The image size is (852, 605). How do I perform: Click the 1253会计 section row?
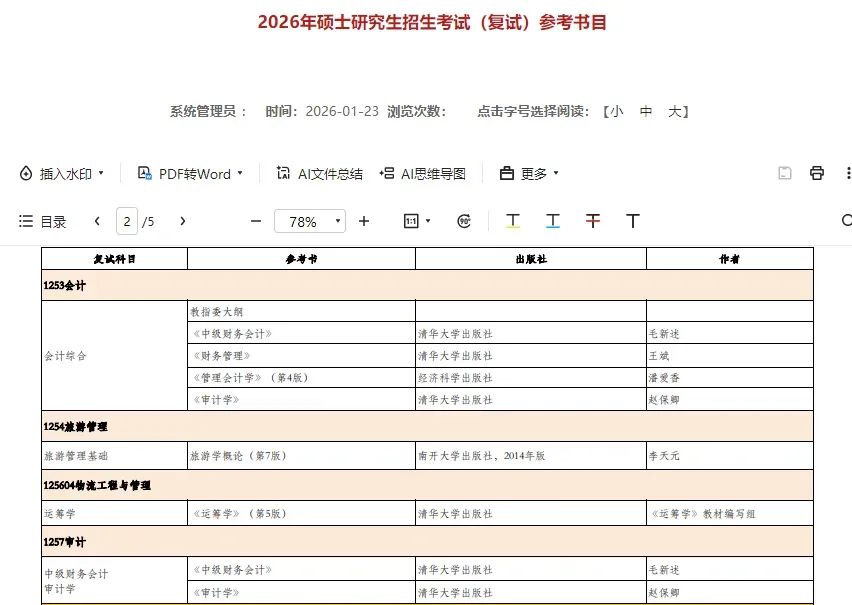click(x=428, y=285)
